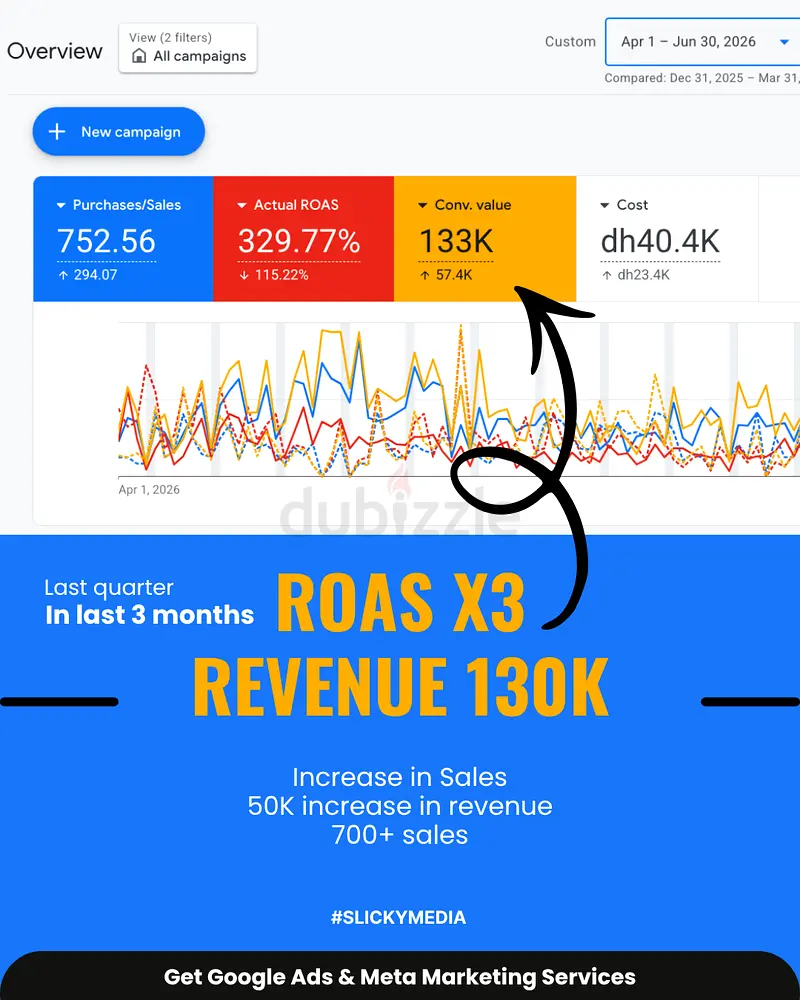
Task: Click the Overview page heading
Action: (x=55, y=51)
